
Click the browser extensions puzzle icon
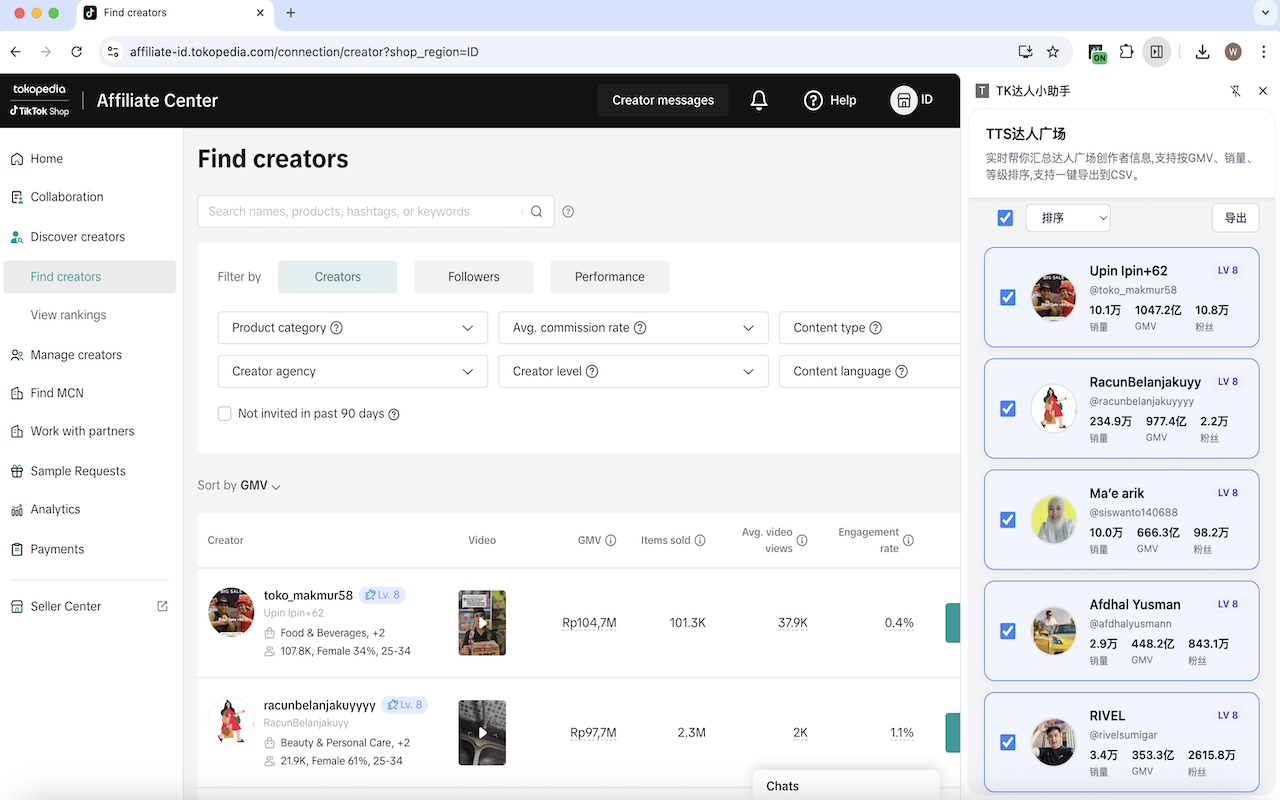pyautogui.click(x=1127, y=52)
